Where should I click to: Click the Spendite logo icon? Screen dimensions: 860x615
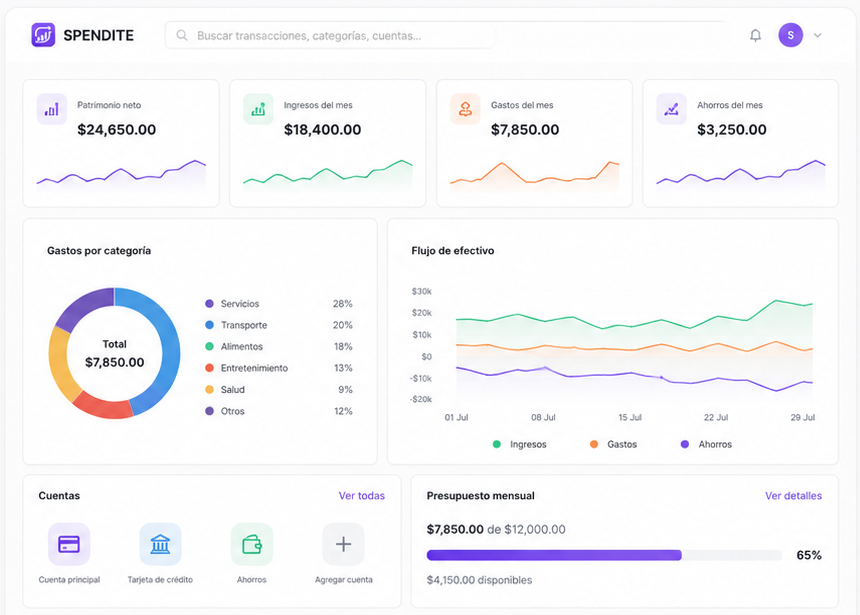(x=43, y=35)
